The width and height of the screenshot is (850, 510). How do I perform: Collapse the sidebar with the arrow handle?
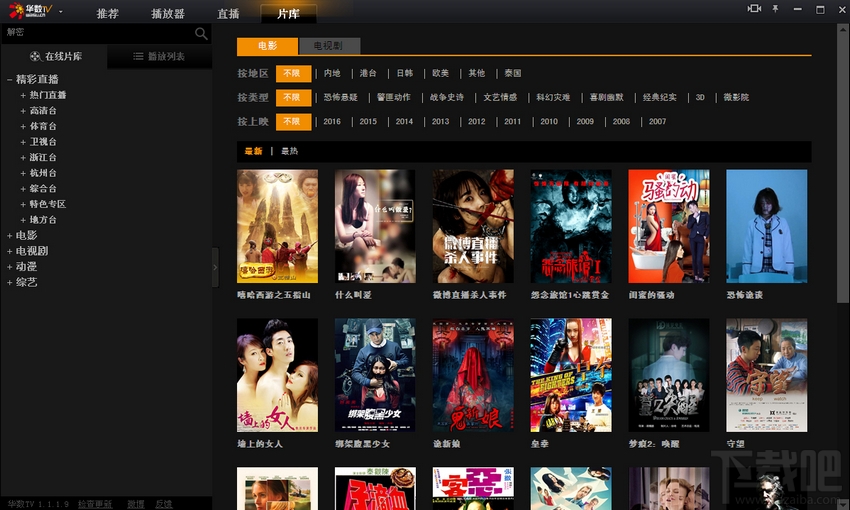tap(215, 267)
